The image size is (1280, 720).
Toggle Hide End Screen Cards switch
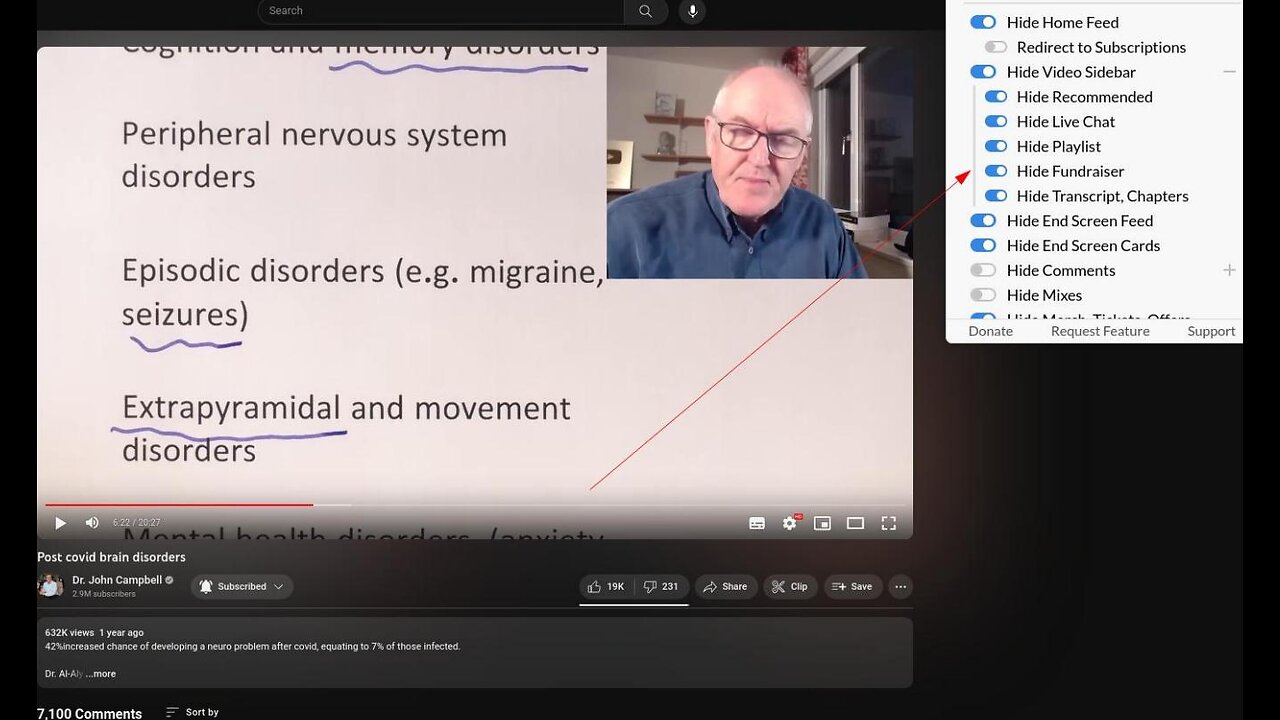(983, 246)
